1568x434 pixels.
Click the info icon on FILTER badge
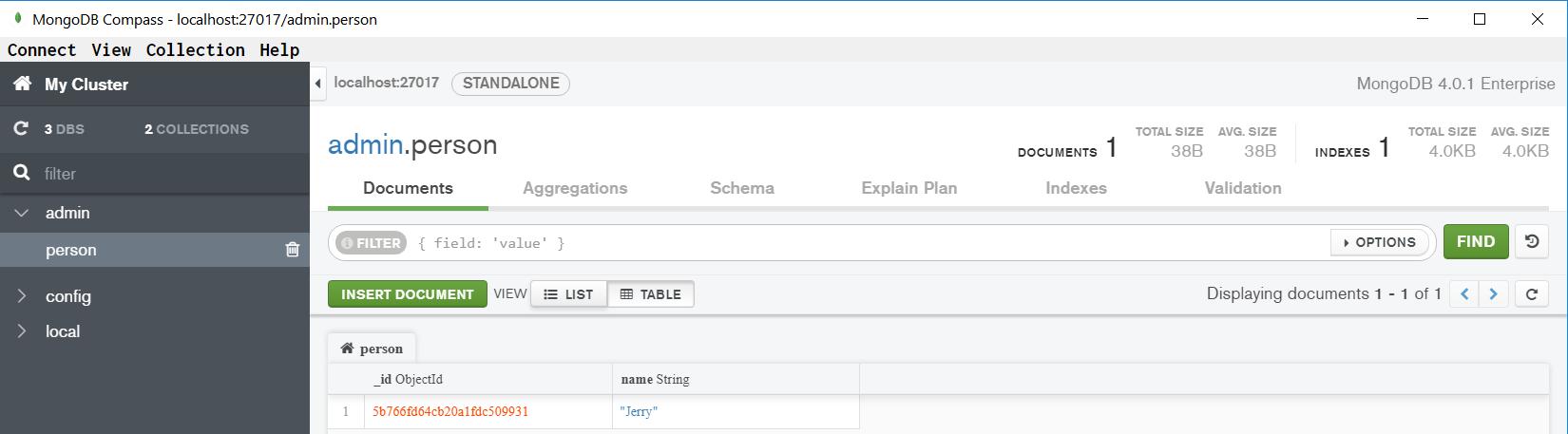pos(347,243)
